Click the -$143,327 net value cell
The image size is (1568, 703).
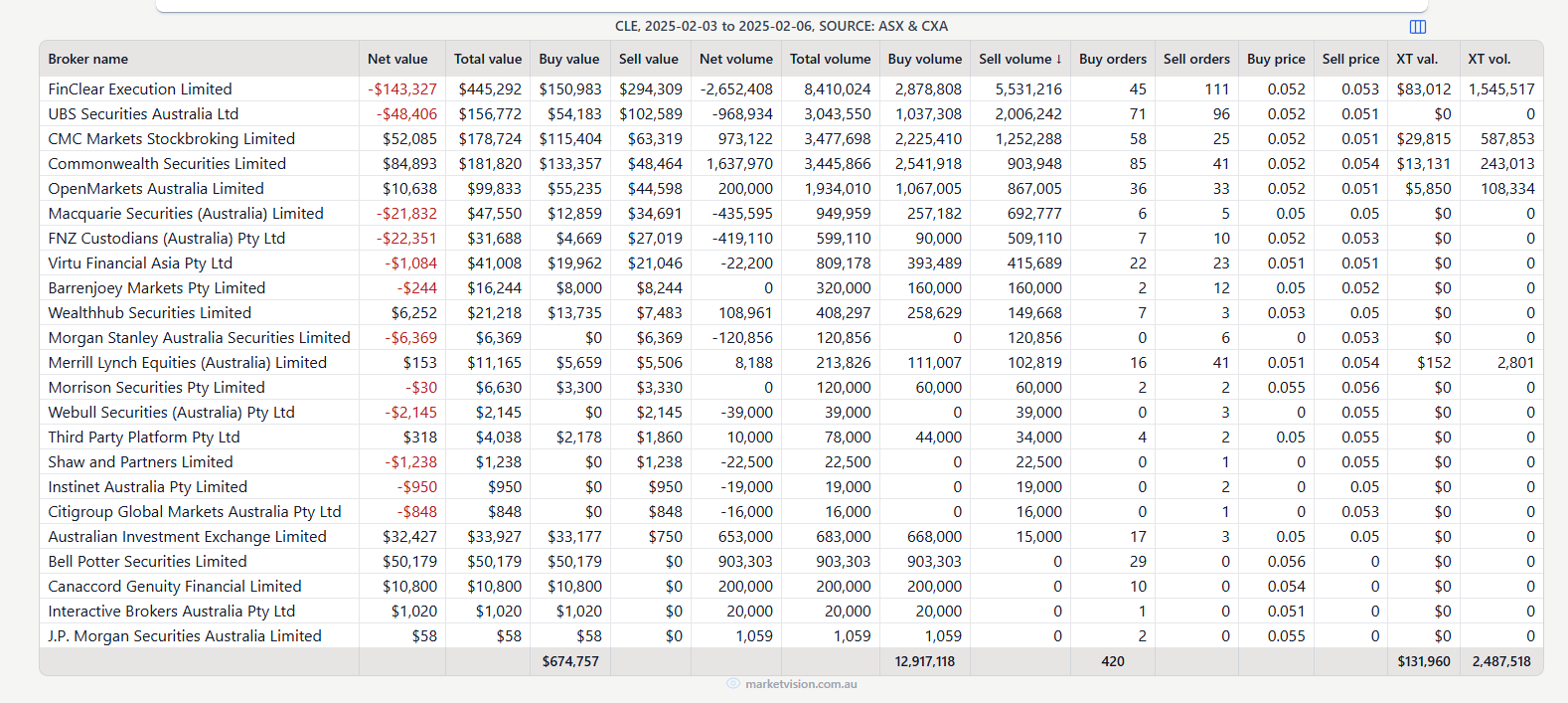(x=402, y=88)
